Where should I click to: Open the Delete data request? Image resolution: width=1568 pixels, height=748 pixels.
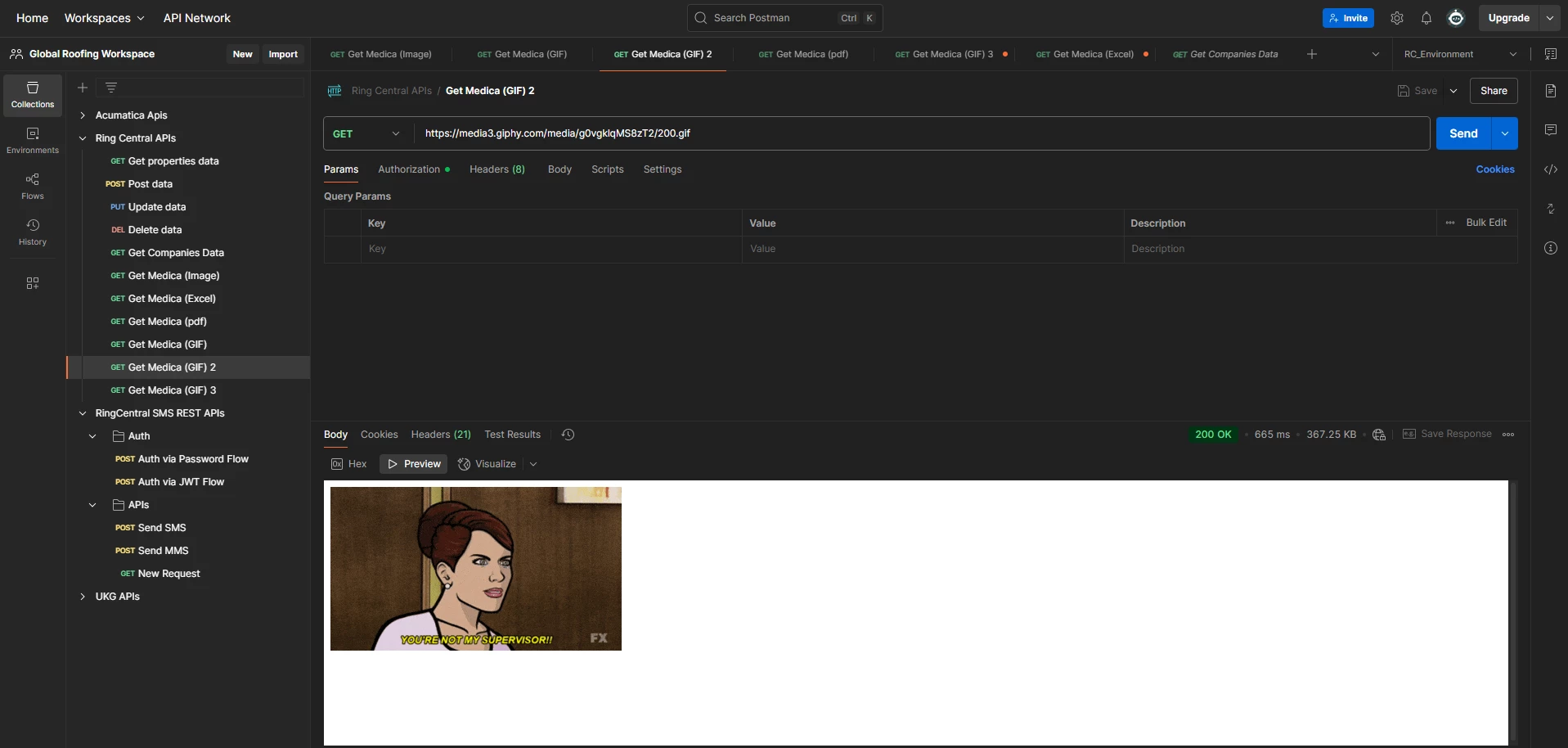pyautogui.click(x=155, y=230)
